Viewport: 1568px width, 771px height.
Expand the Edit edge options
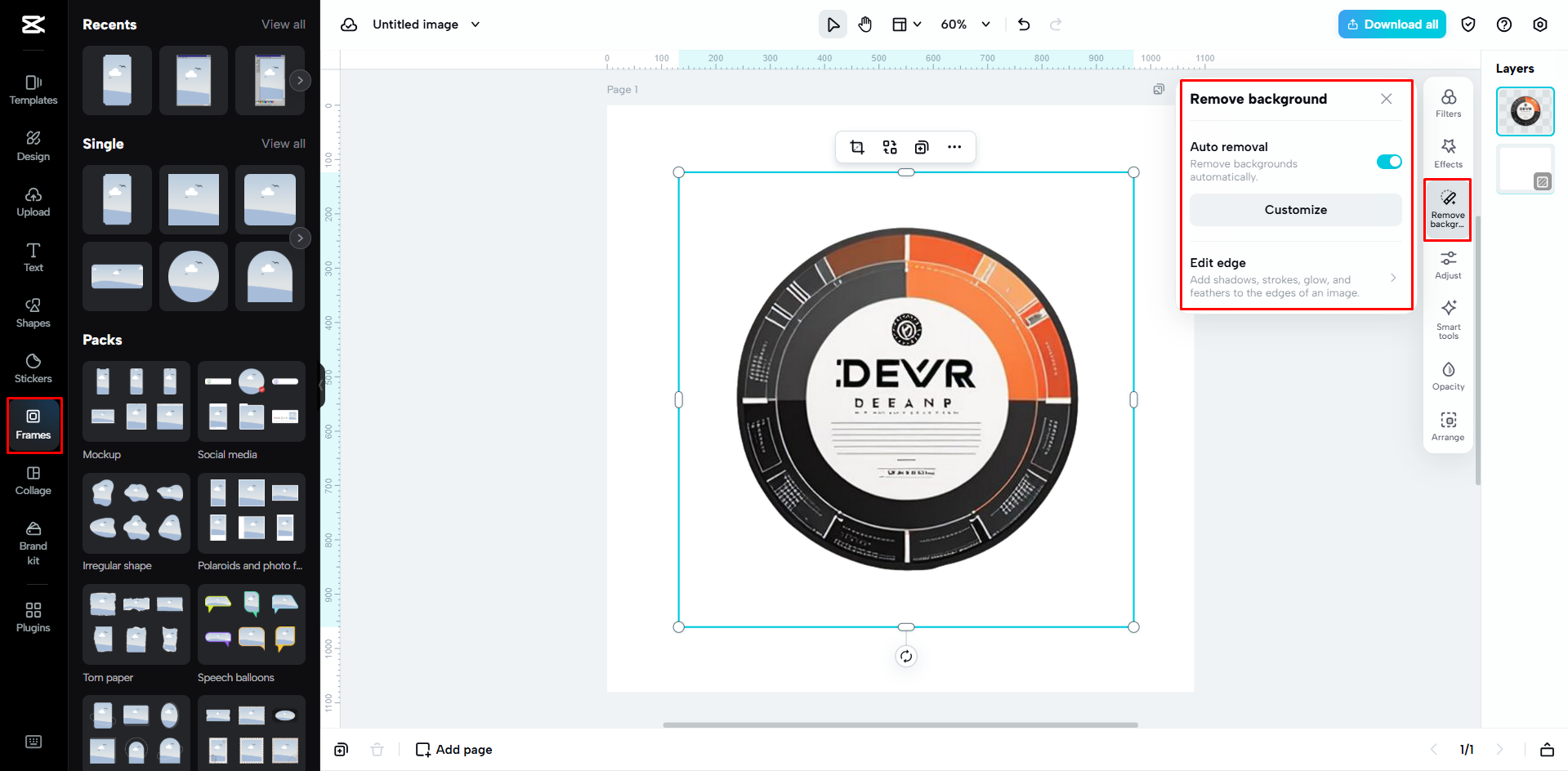point(1393,278)
